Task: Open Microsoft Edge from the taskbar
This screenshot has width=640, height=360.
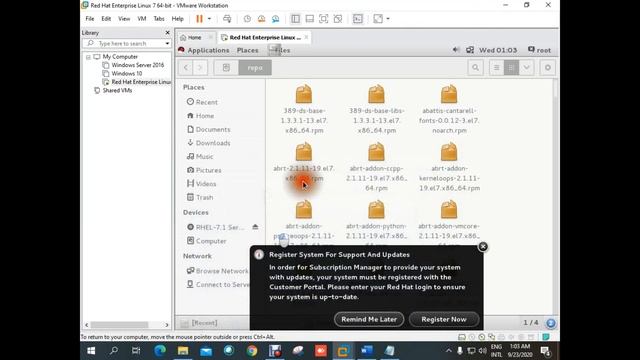Action: (160, 351)
